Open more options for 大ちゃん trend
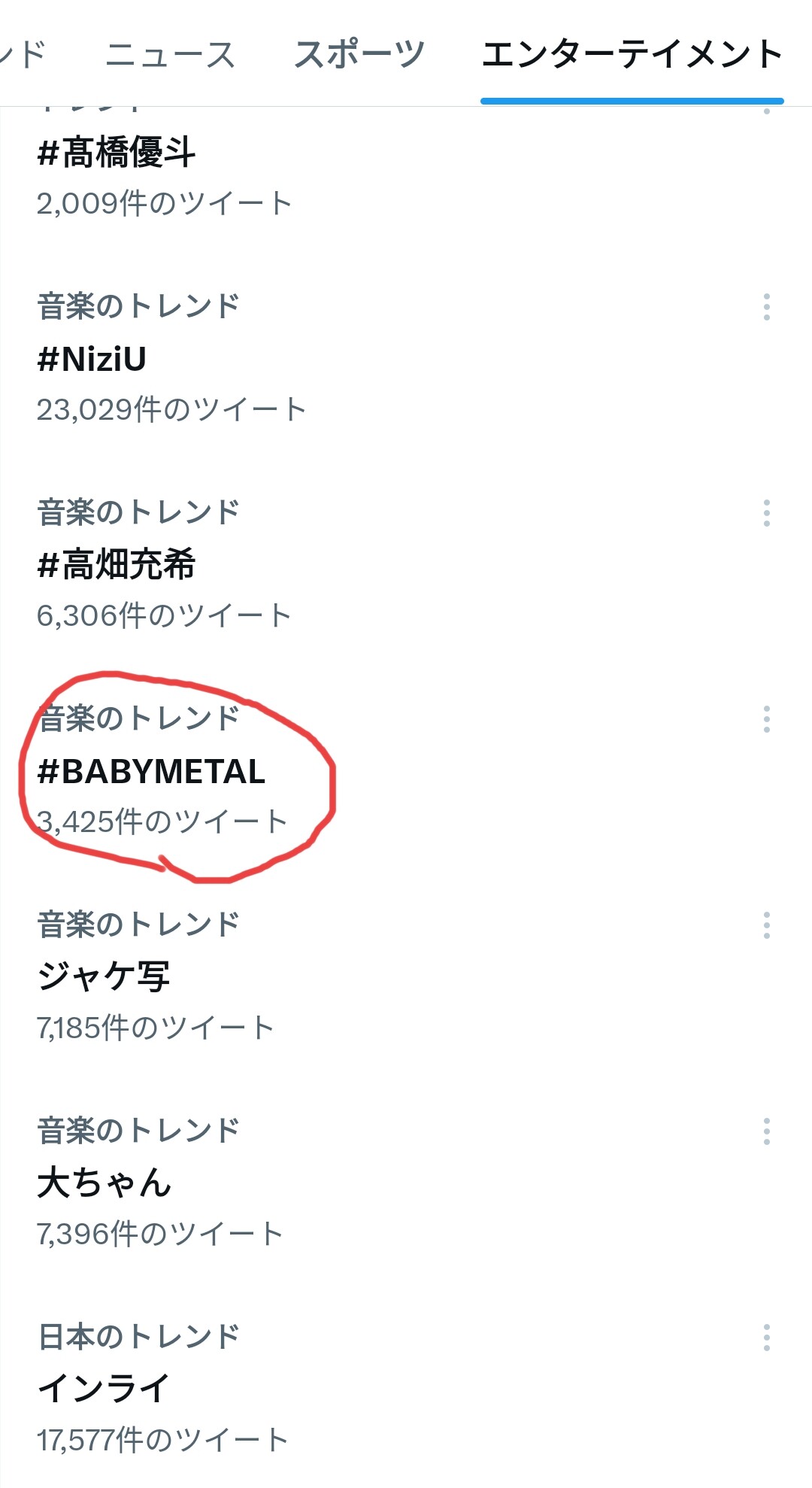 click(x=766, y=1131)
